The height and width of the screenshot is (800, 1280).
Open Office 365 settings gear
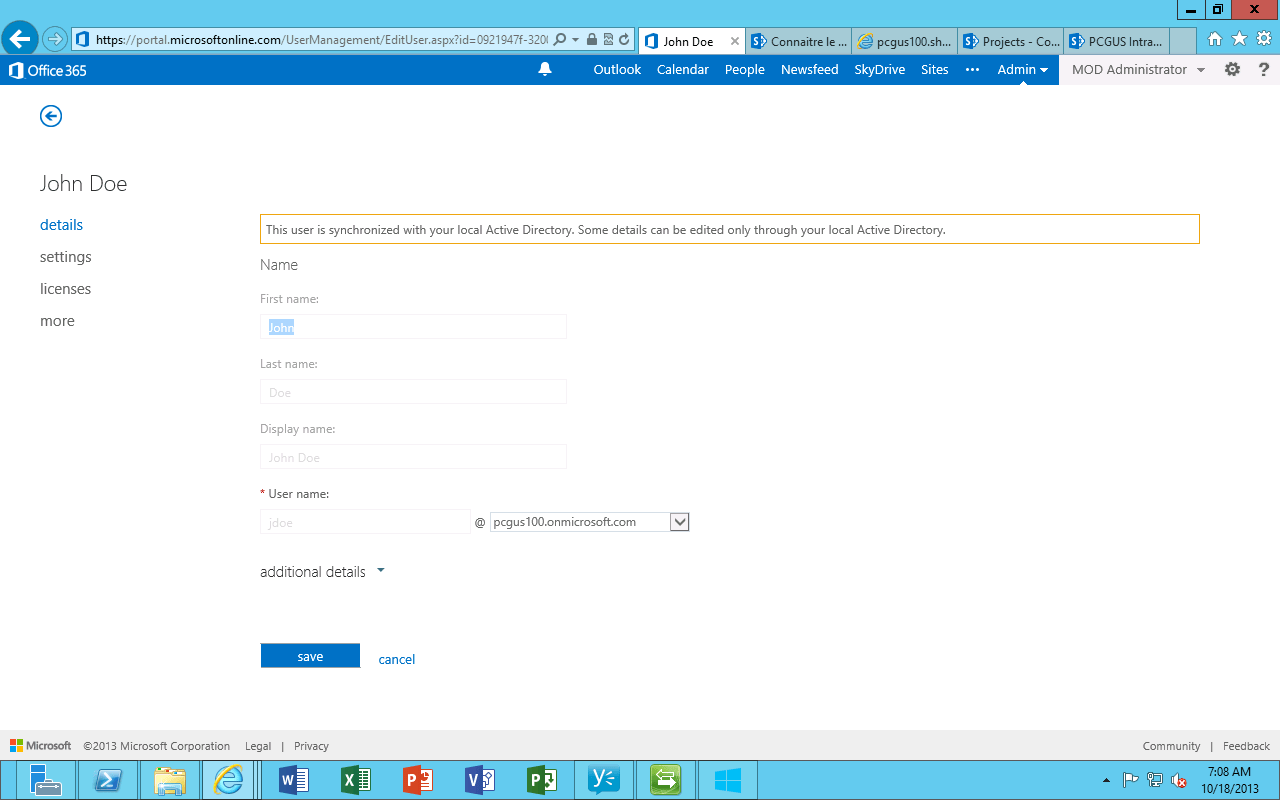1232,69
